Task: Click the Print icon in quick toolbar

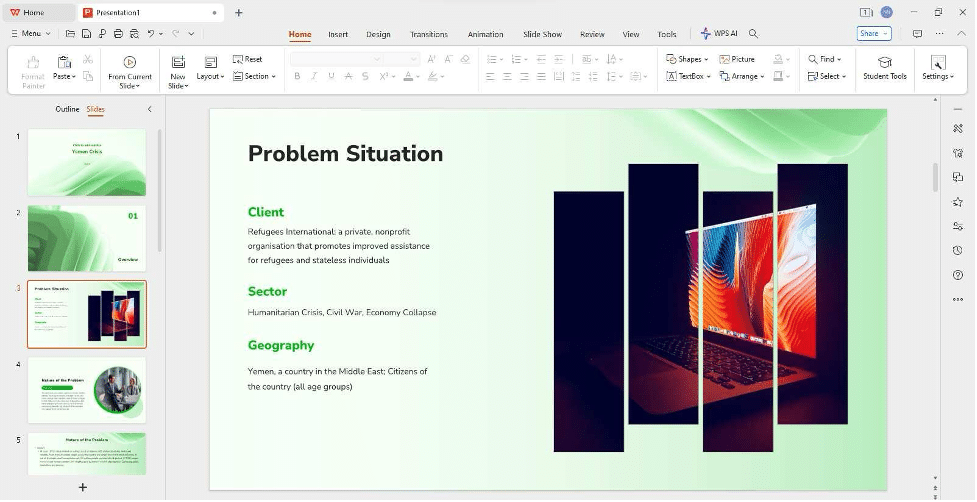Action: click(118, 34)
